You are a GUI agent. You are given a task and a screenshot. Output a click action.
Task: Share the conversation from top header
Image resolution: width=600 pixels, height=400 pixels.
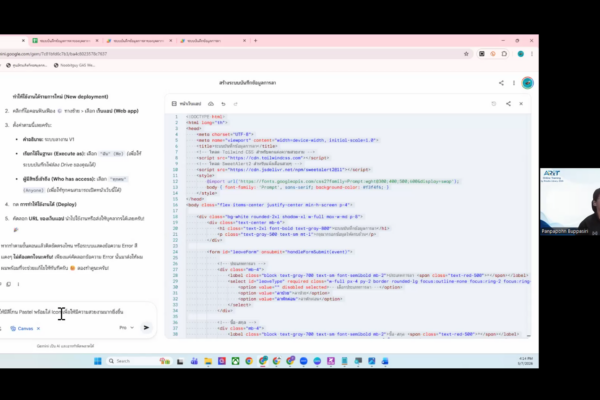tap(501, 83)
